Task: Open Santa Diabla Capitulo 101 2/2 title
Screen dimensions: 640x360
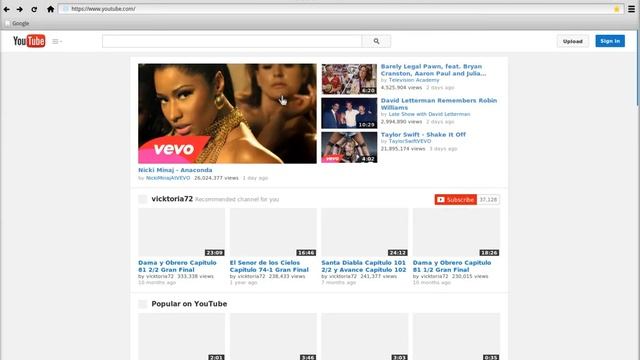Action: click(x=364, y=266)
